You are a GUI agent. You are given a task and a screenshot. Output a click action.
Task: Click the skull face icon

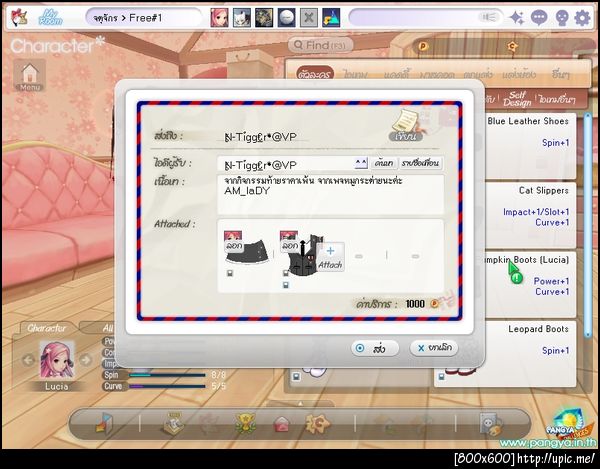[x=561, y=18]
